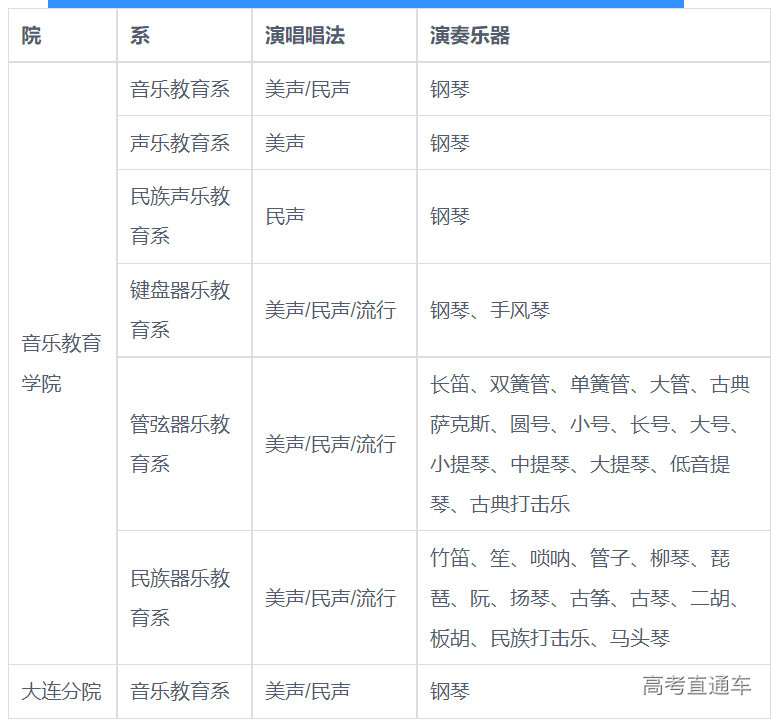Screen dimensions: 780x725
Task: Select the 声乐教育系 cell
Action: click(180, 143)
